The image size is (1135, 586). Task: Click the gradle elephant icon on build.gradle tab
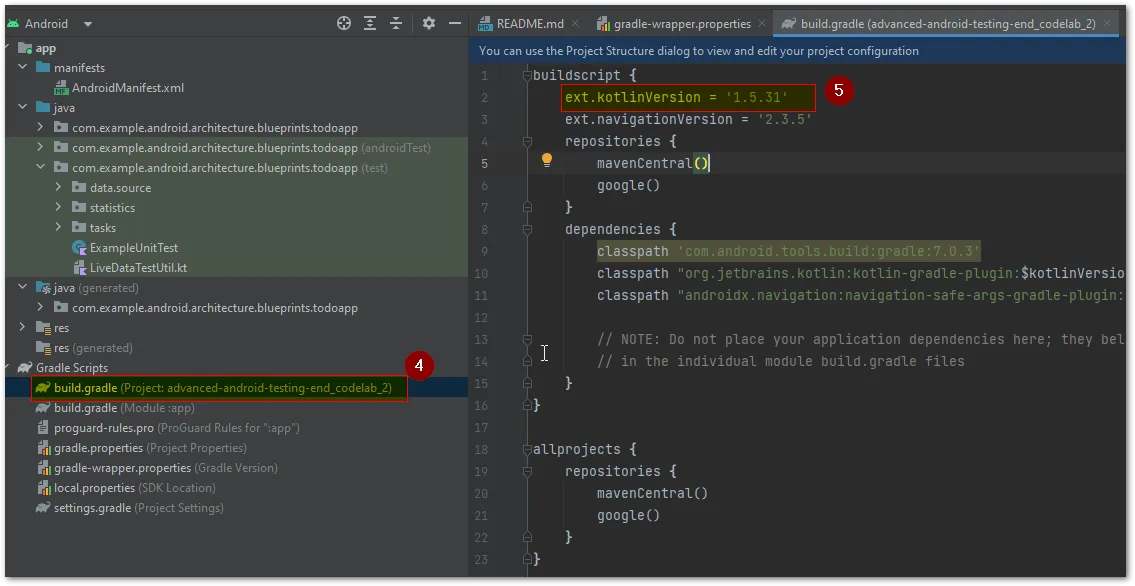[789, 24]
